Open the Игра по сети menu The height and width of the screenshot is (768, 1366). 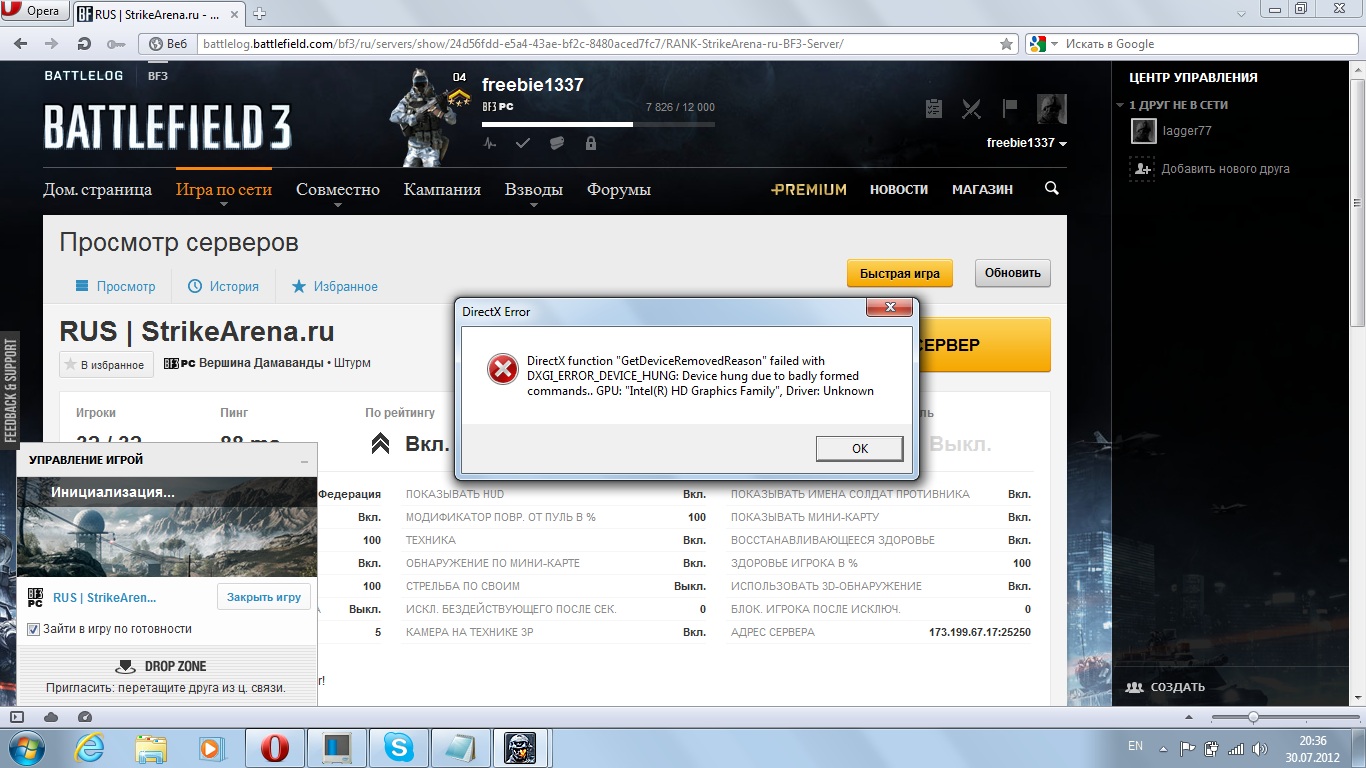(224, 189)
